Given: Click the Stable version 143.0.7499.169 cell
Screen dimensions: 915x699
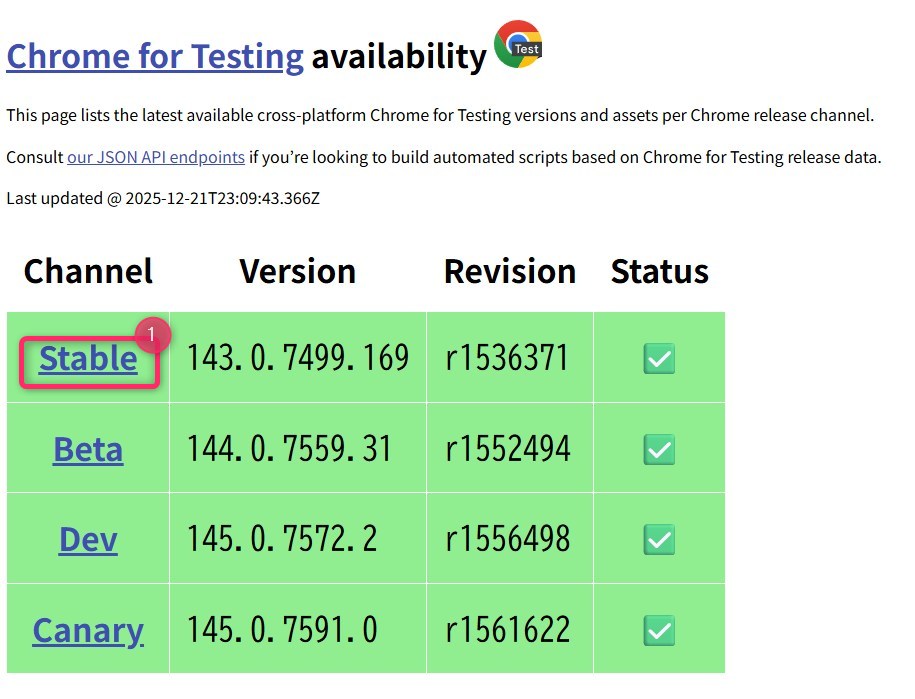Looking at the screenshot, I should pyautogui.click(x=298, y=358).
